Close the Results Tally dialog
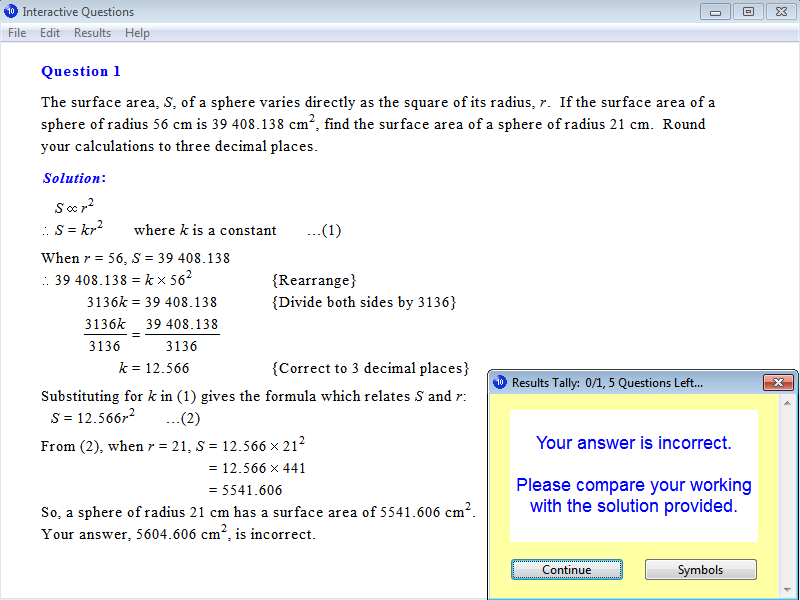Viewport: 800px width, 600px height. pos(778,382)
